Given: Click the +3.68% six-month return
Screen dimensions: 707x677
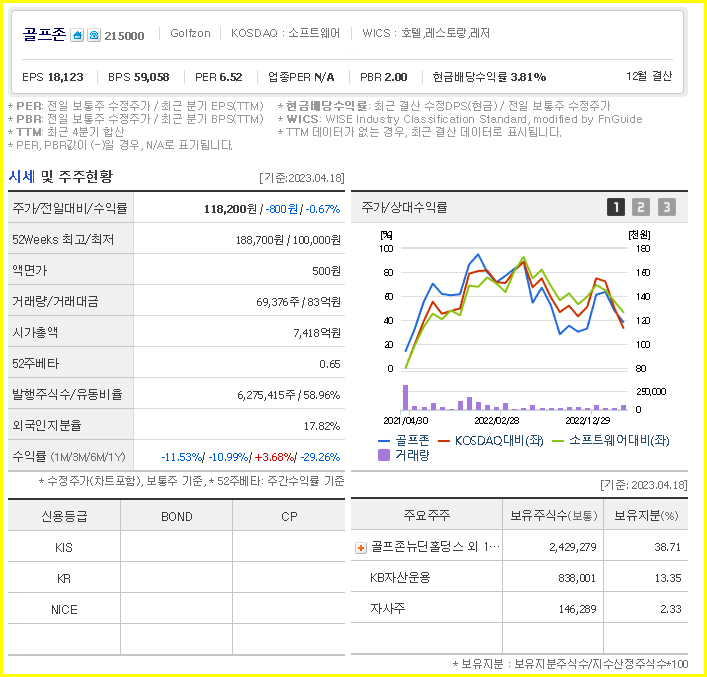Looking at the screenshot, I should click(274, 457).
